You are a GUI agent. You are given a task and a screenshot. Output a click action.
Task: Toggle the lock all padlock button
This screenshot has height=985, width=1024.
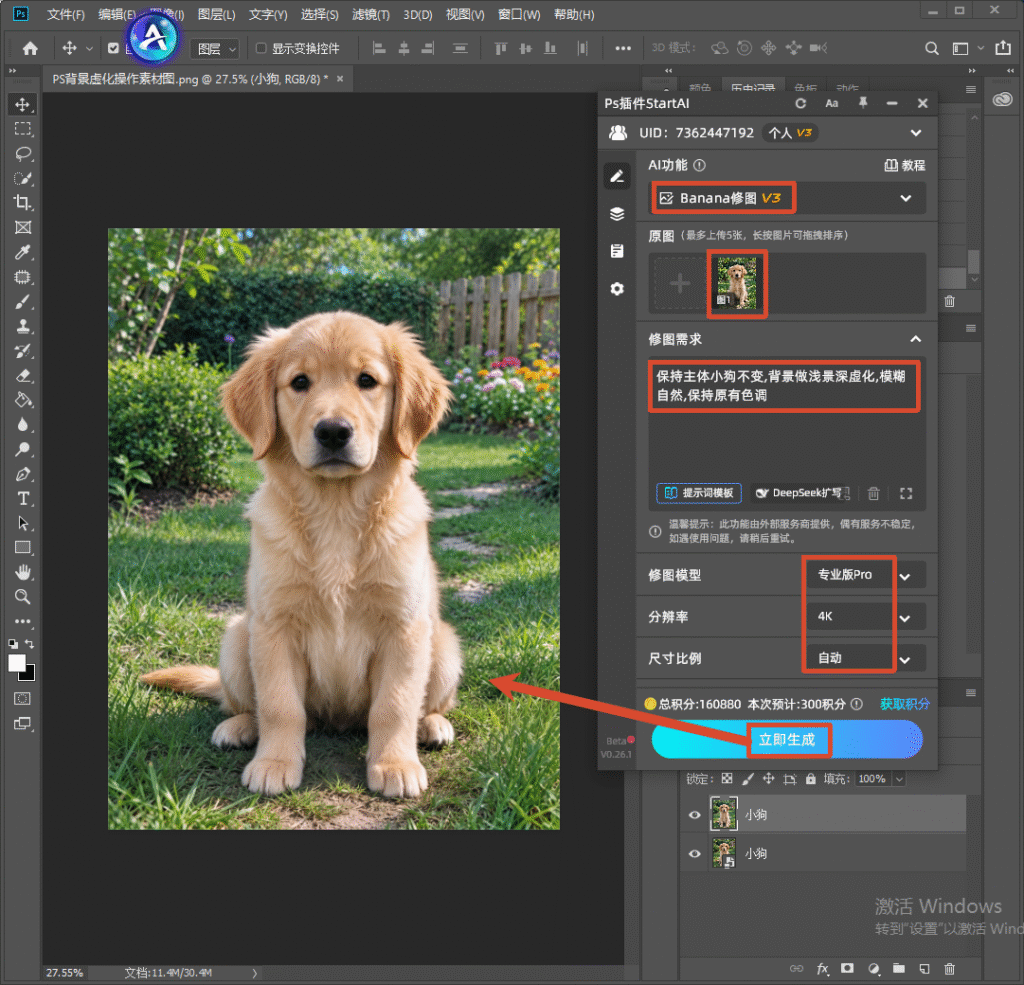810,779
